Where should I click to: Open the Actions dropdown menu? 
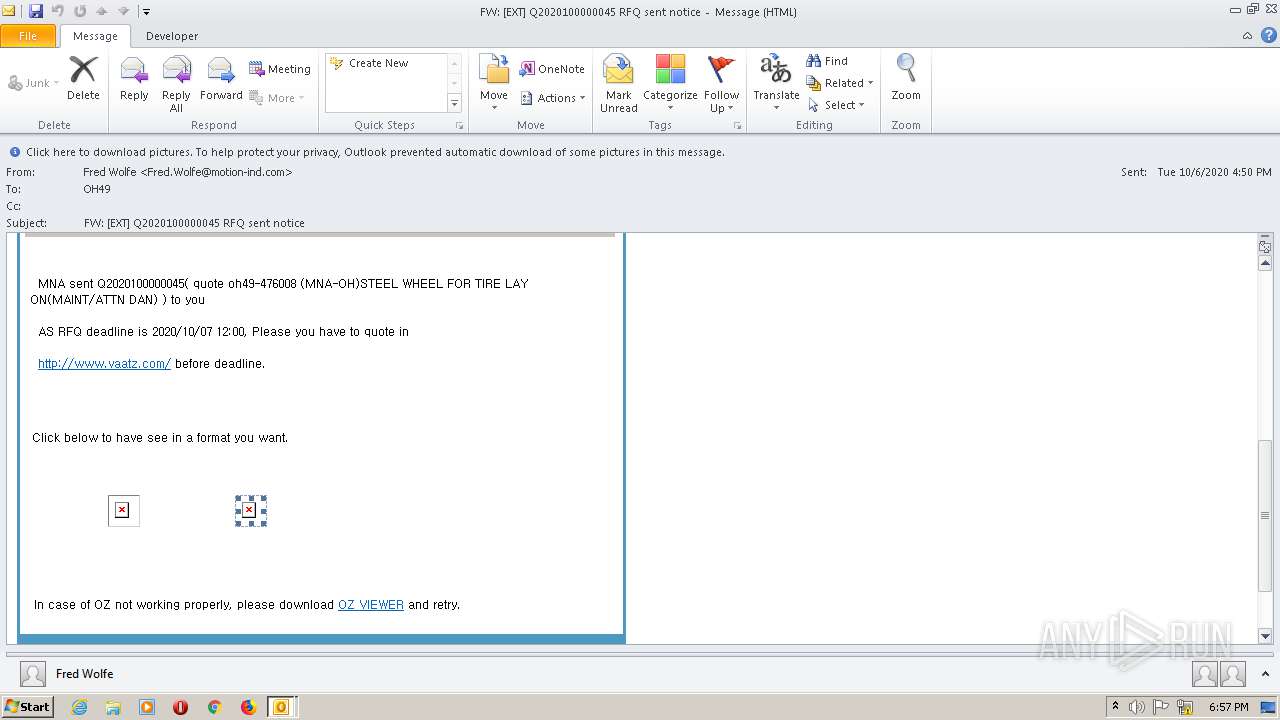tap(553, 98)
